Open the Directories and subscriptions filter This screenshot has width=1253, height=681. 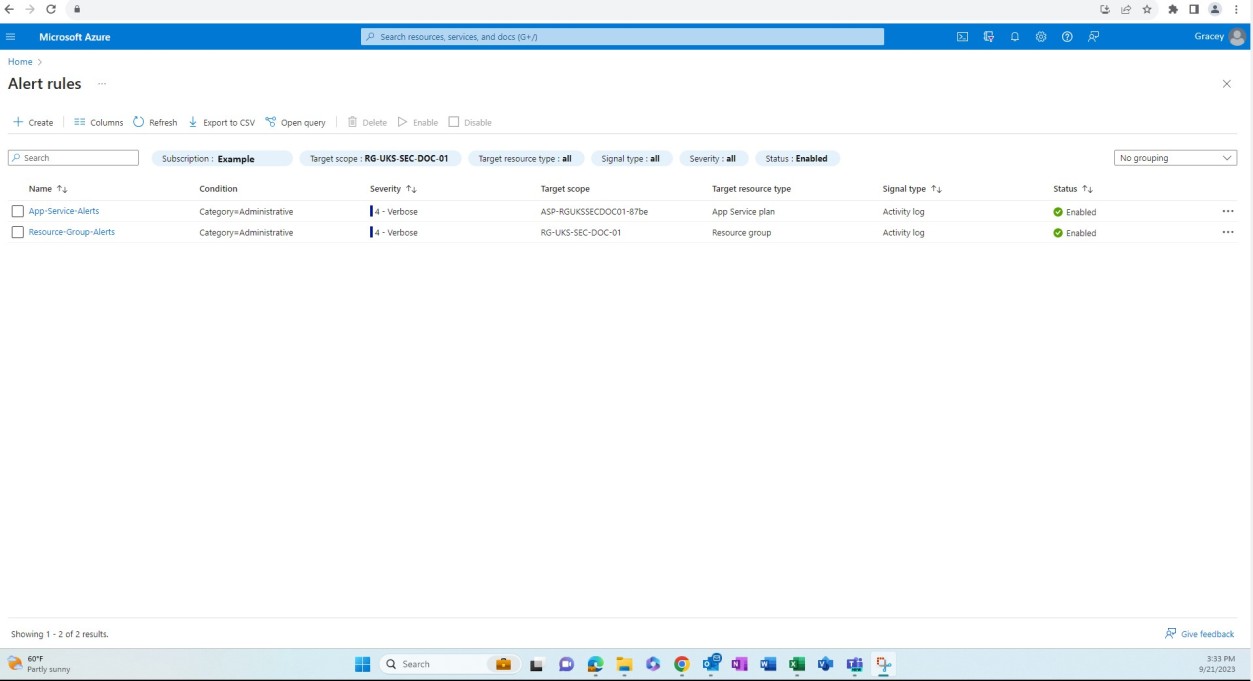(x=987, y=35)
